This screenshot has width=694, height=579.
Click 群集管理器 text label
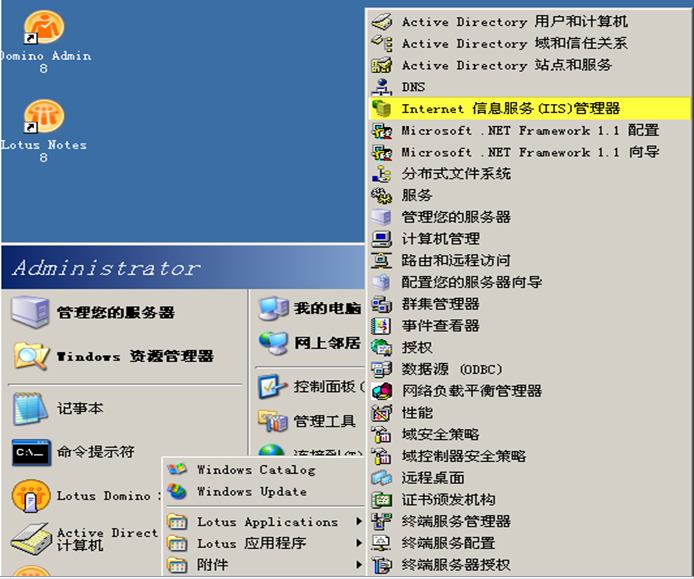pos(440,304)
